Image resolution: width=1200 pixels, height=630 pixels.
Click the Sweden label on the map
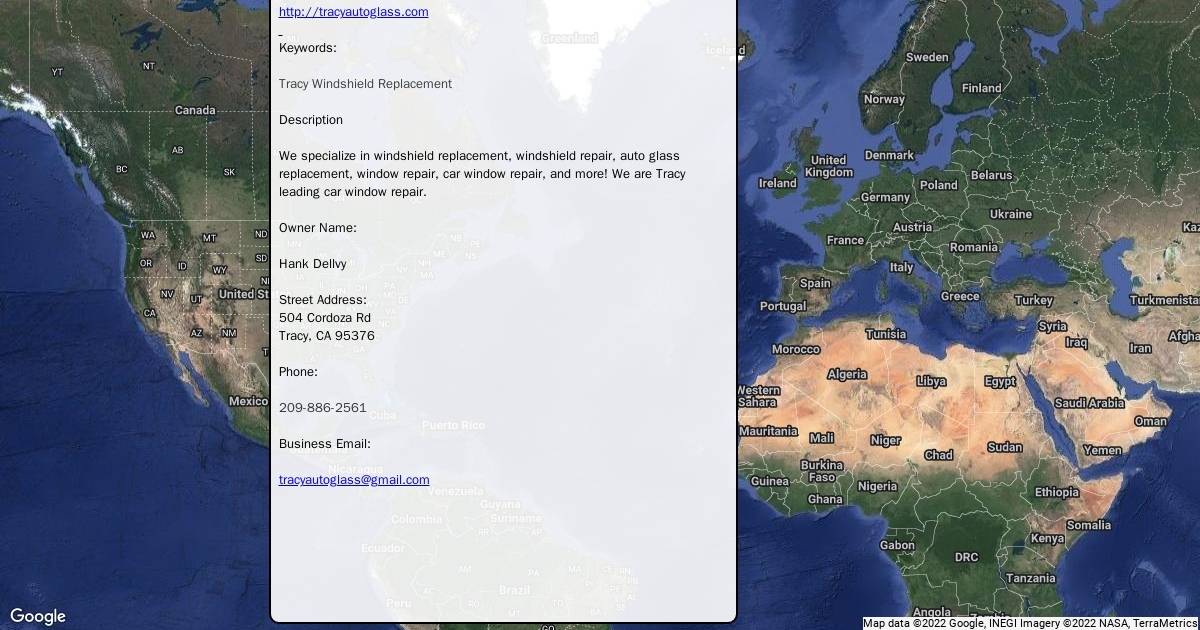tap(927, 57)
